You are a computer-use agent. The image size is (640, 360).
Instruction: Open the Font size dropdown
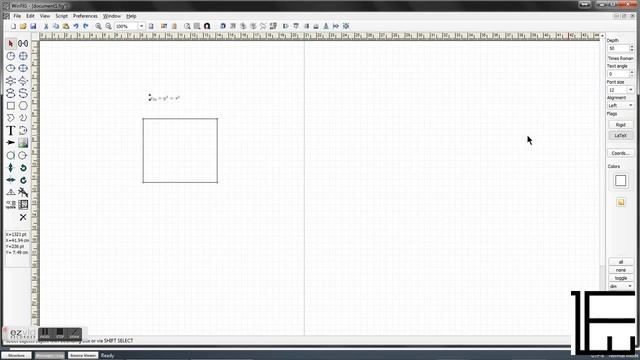[x=631, y=90]
